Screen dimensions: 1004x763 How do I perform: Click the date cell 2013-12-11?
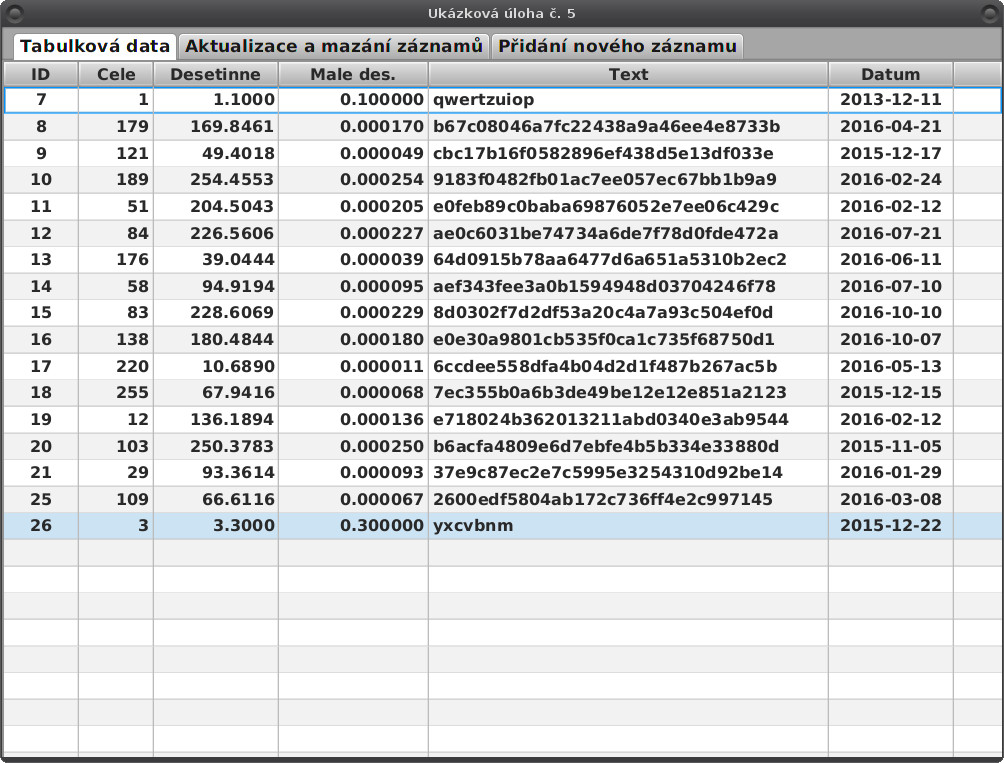pyautogui.click(x=891, y=100)
